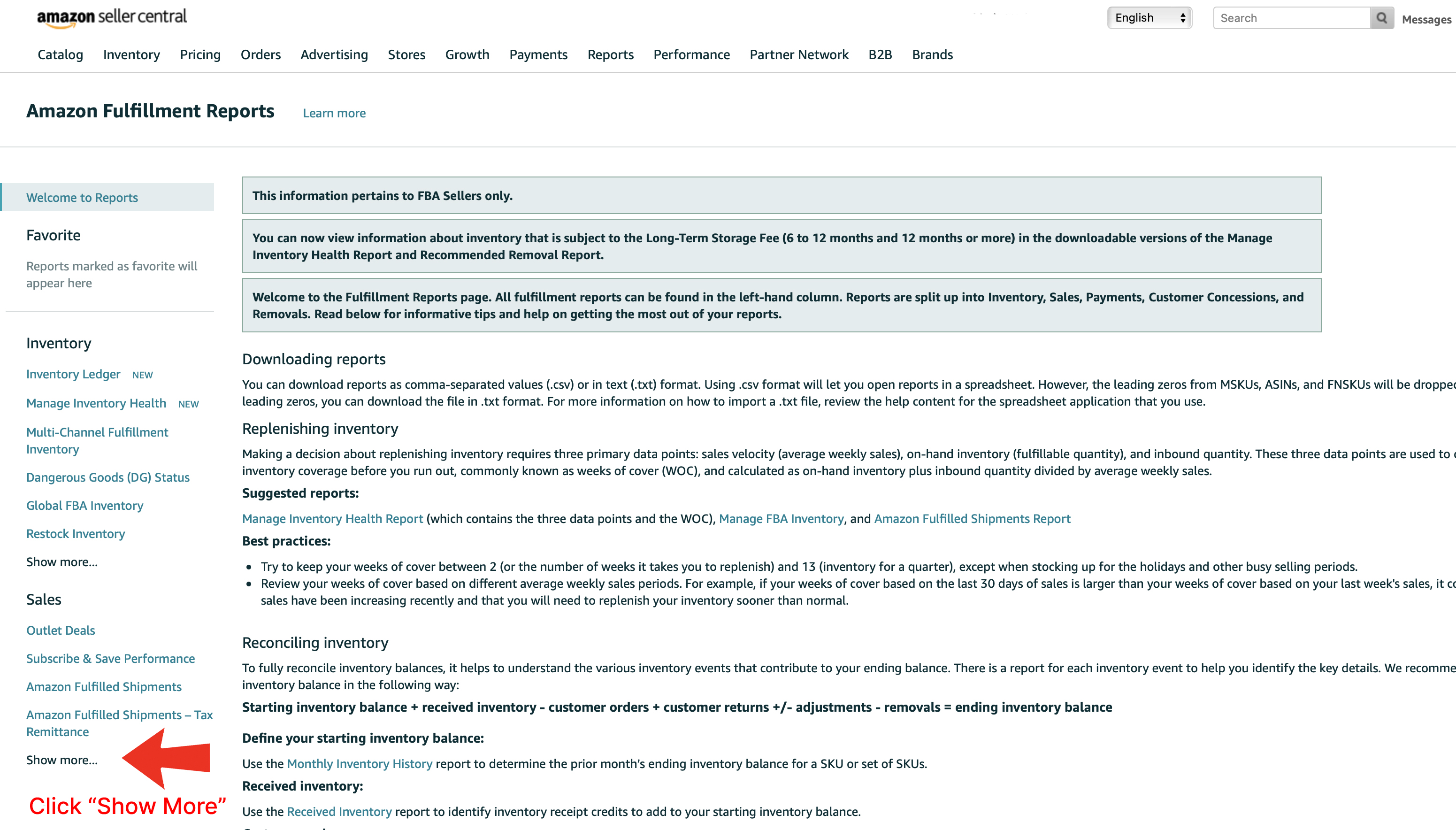Click Manage Inventory Health Report inline link

click(333, 519)
